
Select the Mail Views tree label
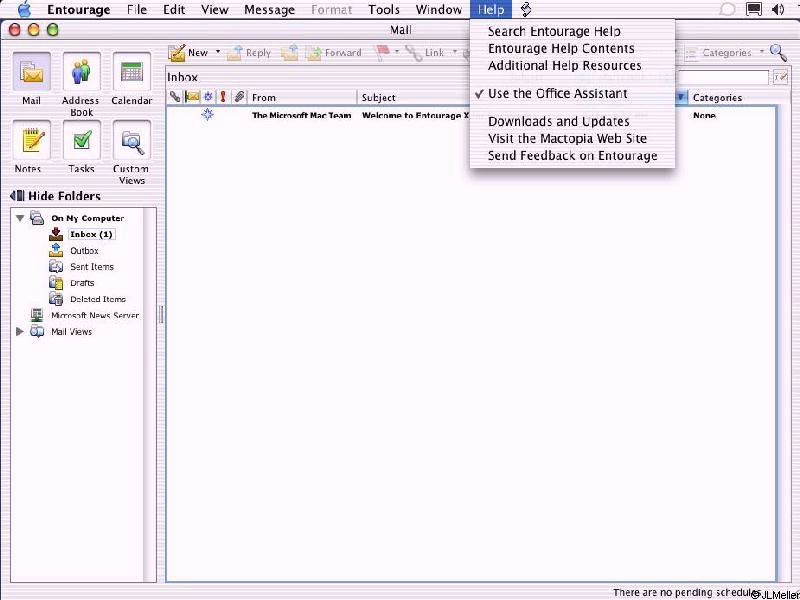tap(71, 332)
